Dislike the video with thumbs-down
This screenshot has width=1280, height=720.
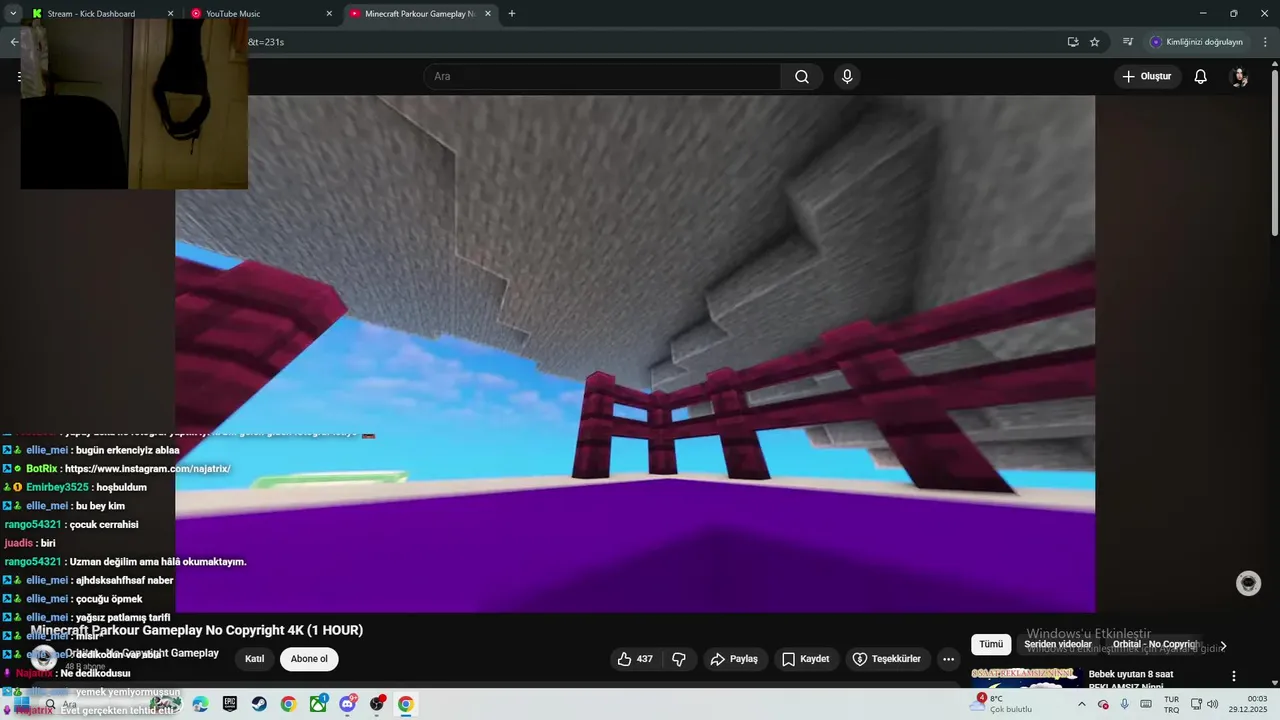[x=679, y=659]
